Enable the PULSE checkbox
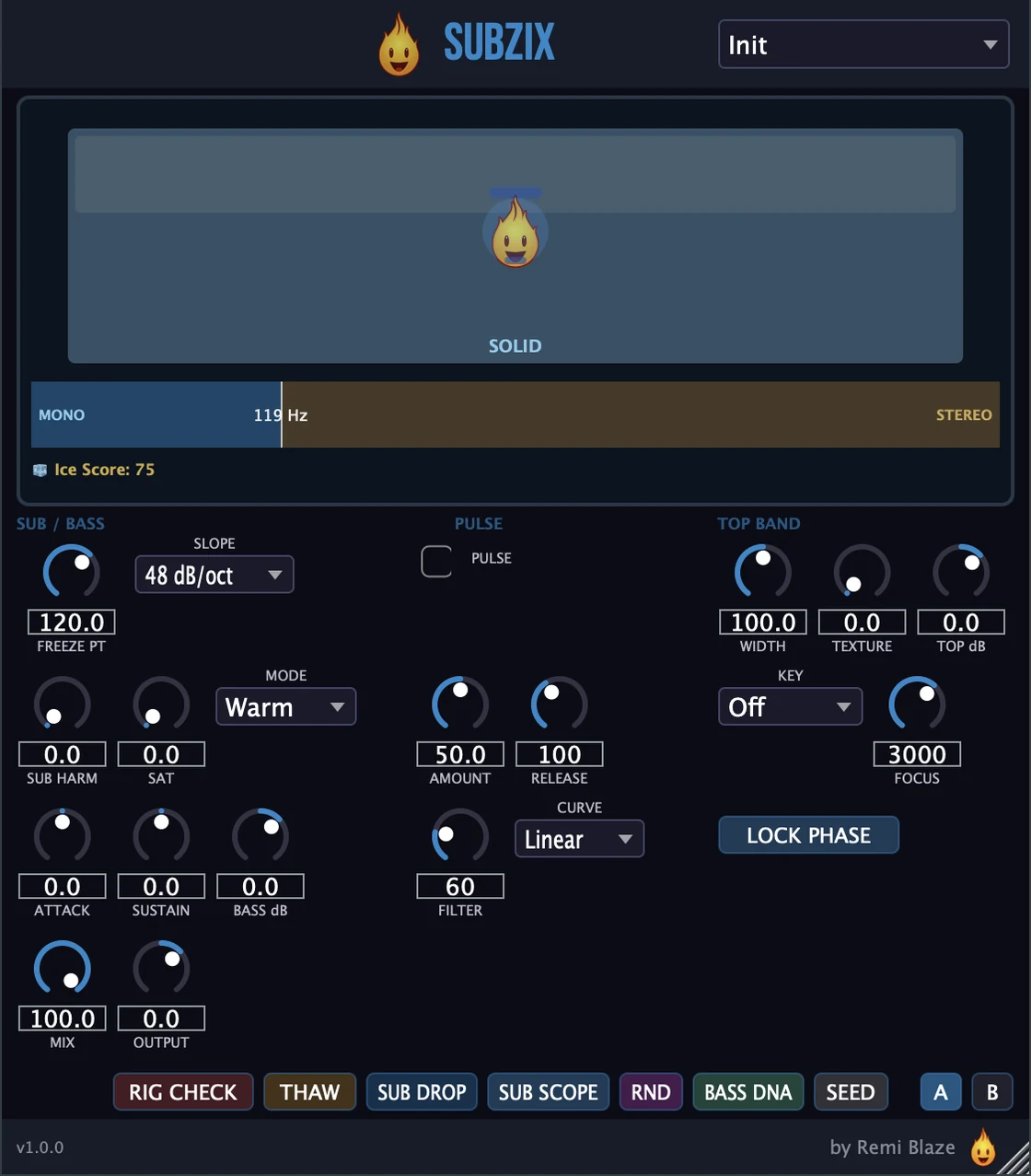 pyautogui.click(x=436, y=561)
